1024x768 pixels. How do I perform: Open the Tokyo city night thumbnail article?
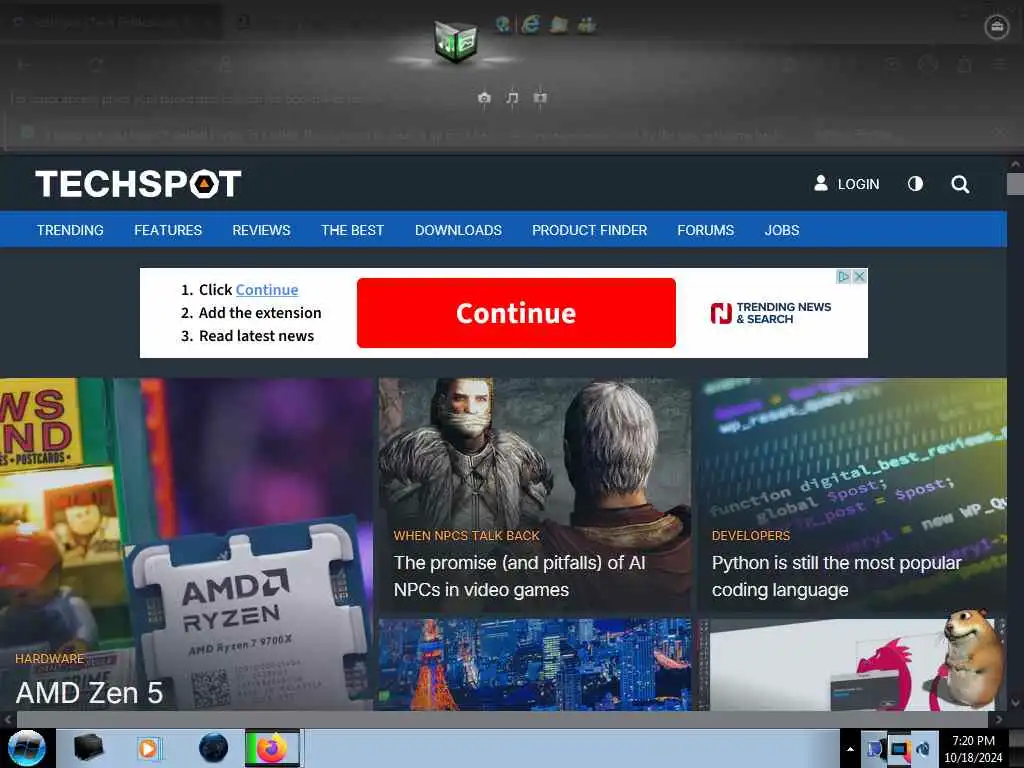535,664
